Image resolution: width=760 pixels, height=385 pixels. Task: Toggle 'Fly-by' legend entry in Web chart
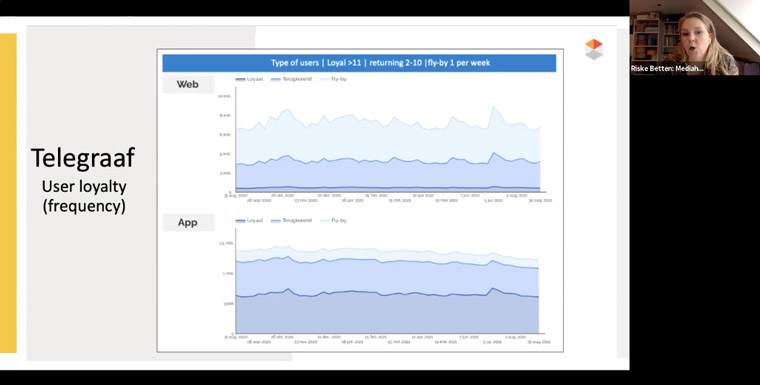(334, 79)
